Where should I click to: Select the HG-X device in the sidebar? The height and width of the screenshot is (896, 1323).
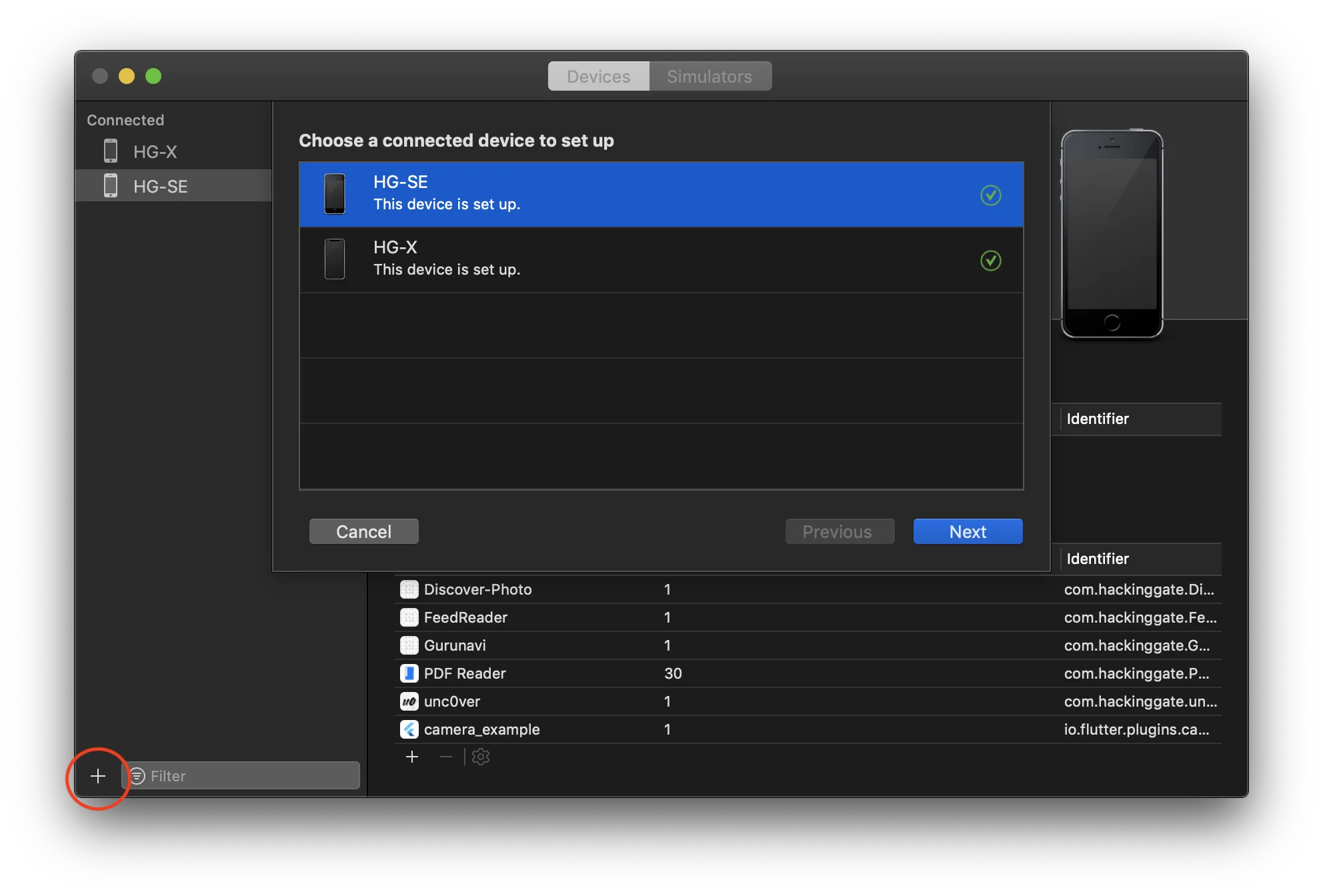(155, 151)
